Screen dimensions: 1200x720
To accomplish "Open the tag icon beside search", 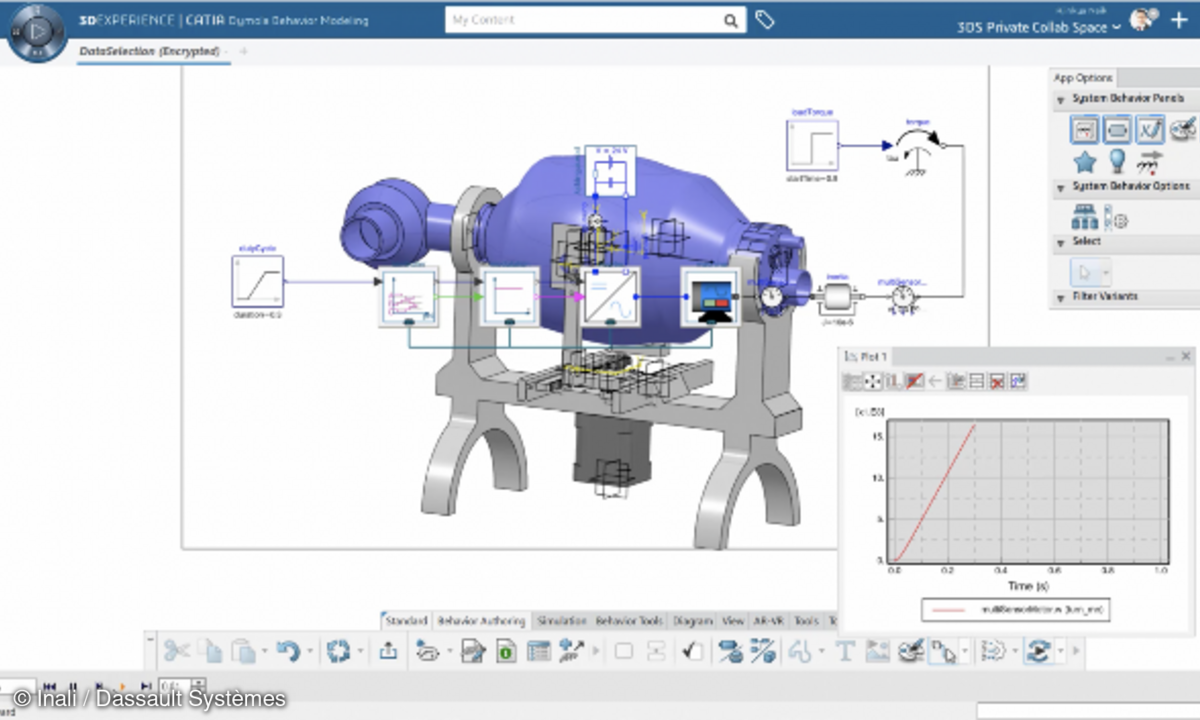I will click(764, 20).
